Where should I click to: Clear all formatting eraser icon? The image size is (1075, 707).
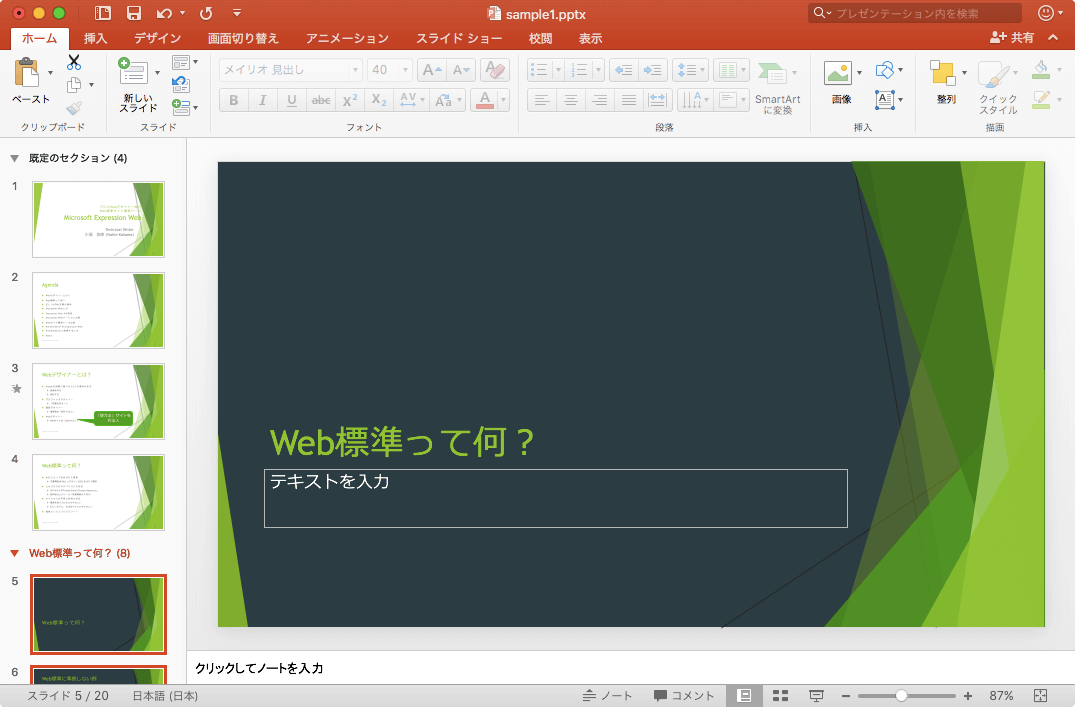(x=494, y=70)
